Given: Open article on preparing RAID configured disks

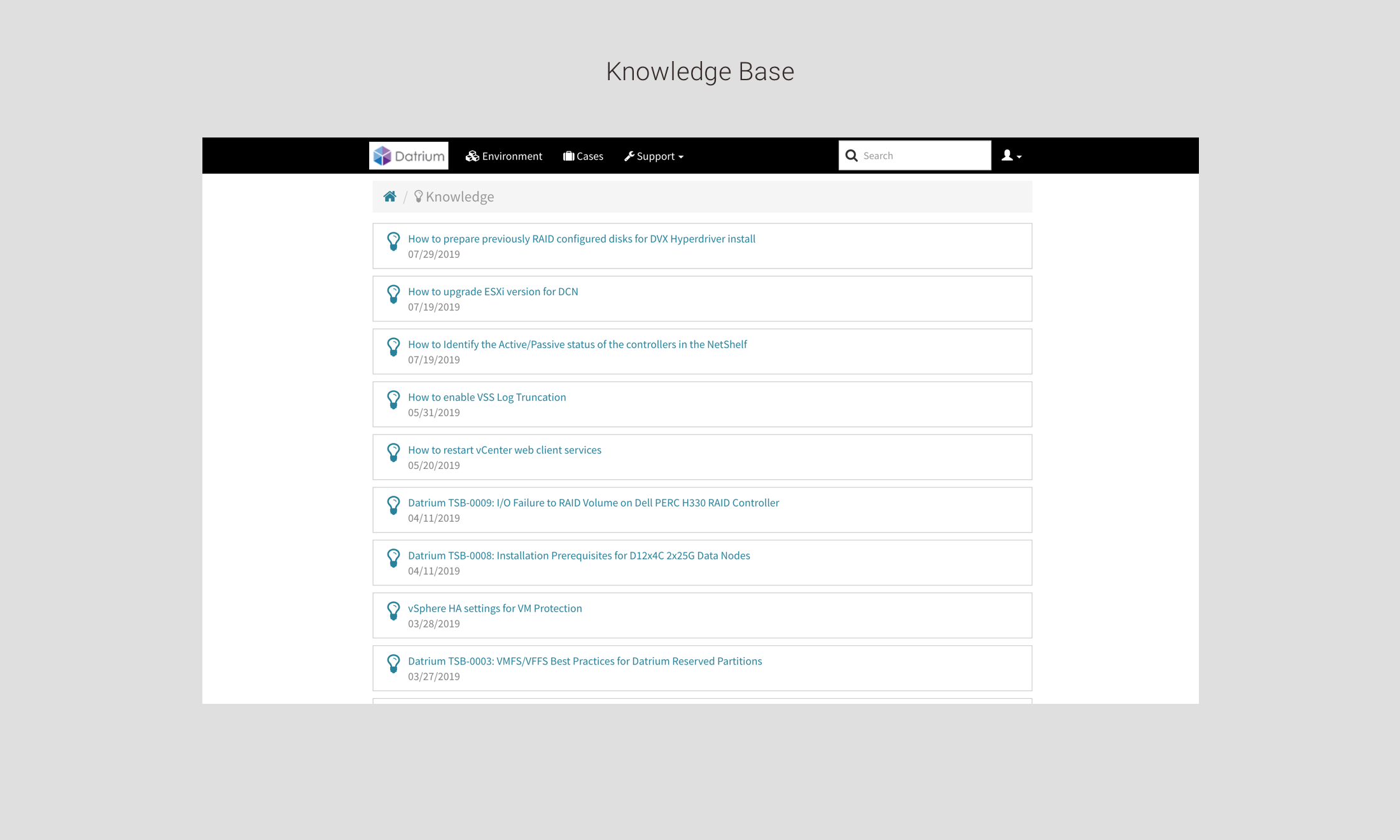Looking at the screenshot, I should tap(582, 239).
